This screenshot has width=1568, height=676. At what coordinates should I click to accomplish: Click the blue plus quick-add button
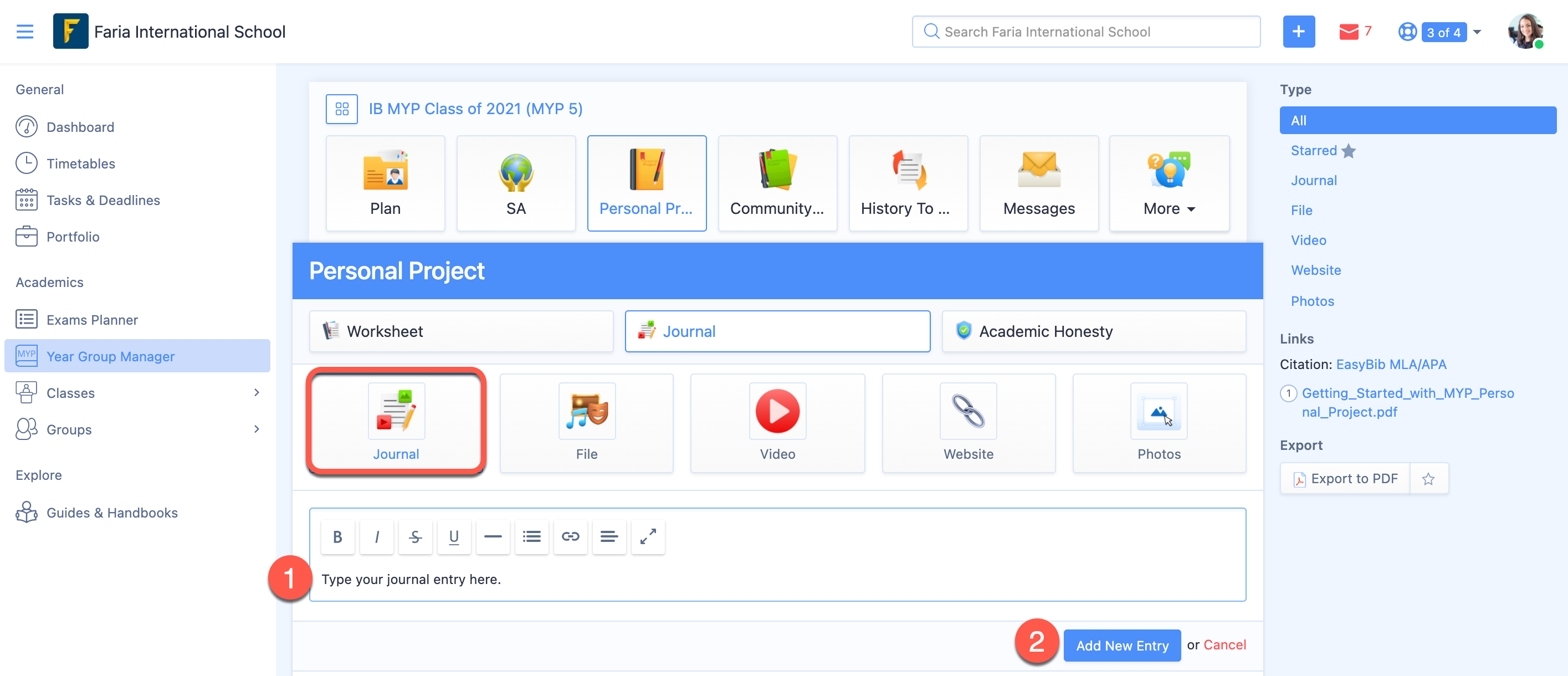coord(1298,32)
